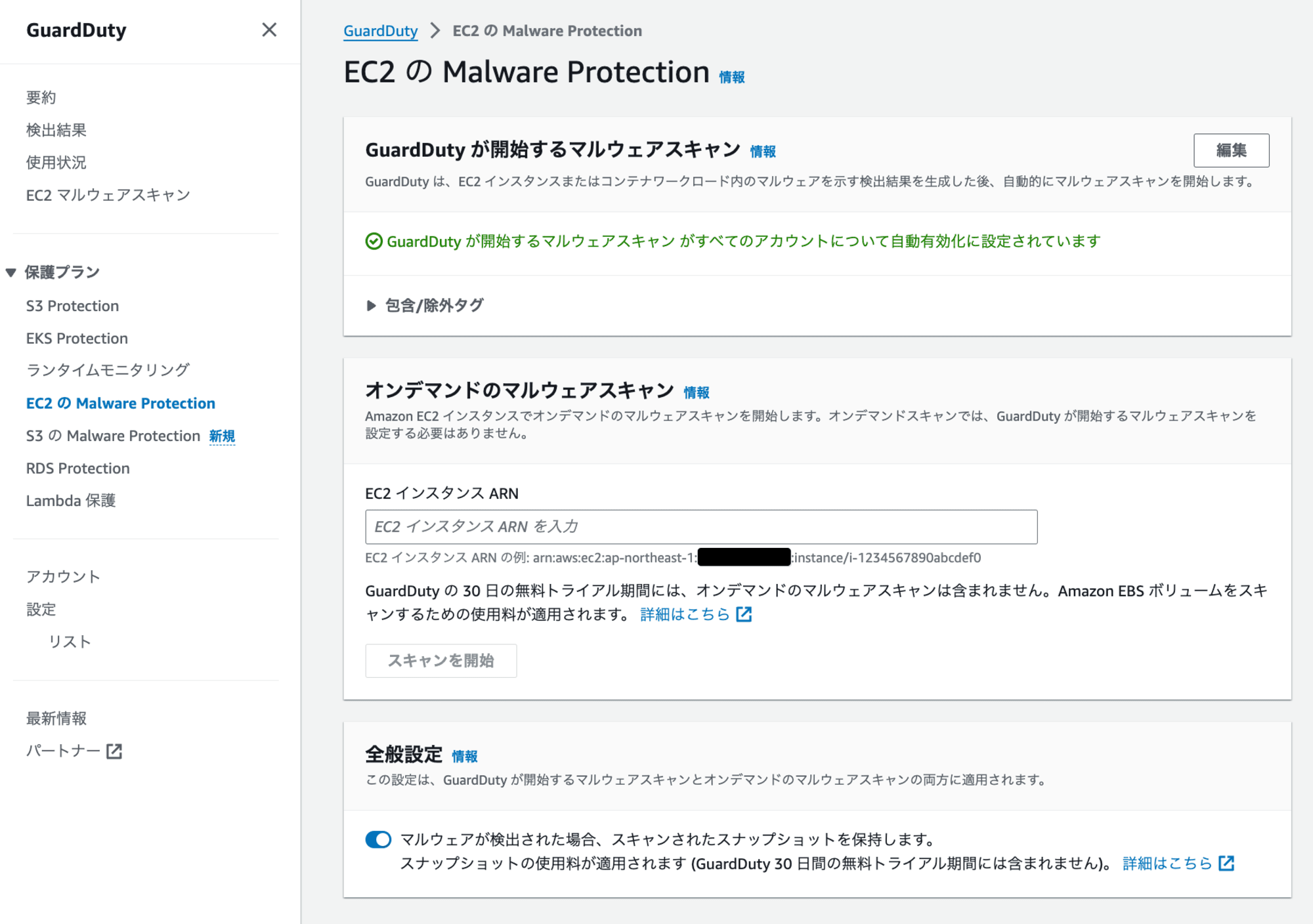The width and height of the screenshot is (1313, 924).
Task: Collapse the 保護プラン section arrow
Action: click(11, 272)
